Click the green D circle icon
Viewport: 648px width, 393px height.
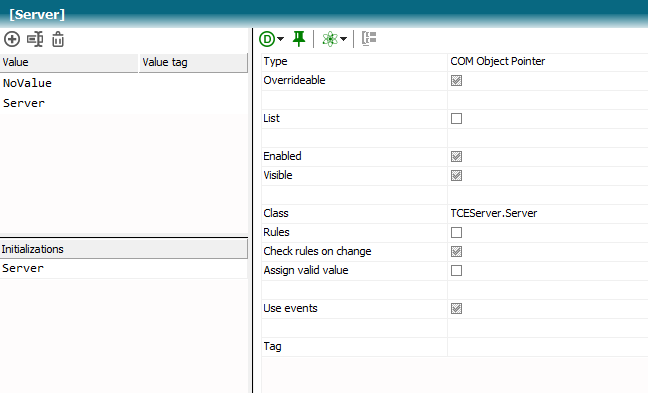267,39
